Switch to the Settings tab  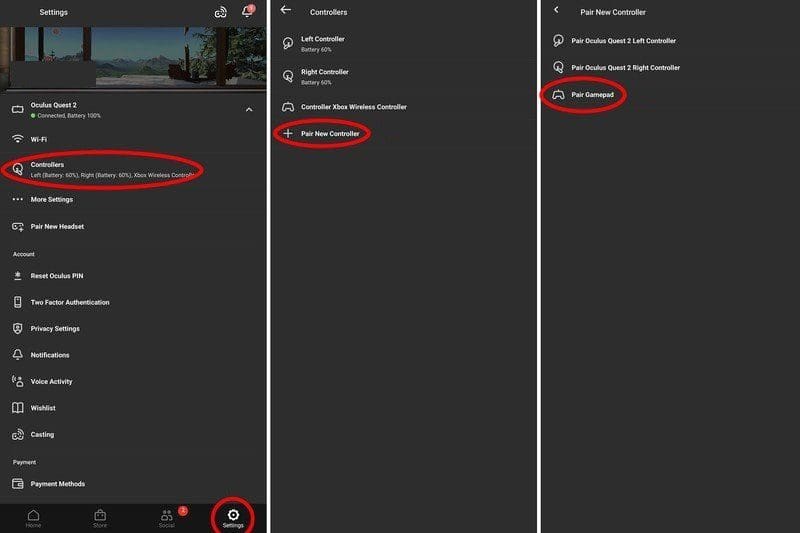coord(233,518)
